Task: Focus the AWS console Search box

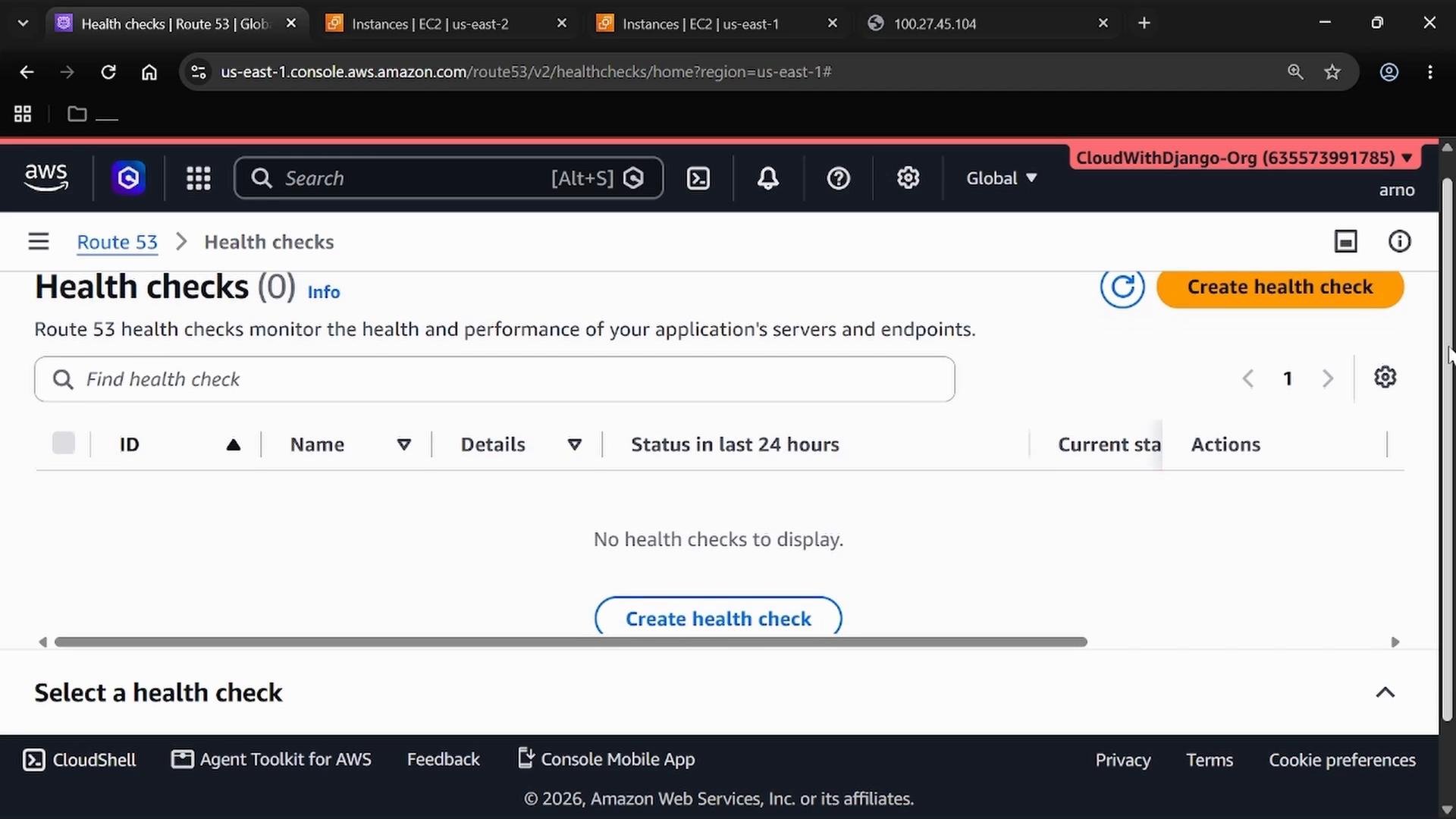Action: coord(449,178)
